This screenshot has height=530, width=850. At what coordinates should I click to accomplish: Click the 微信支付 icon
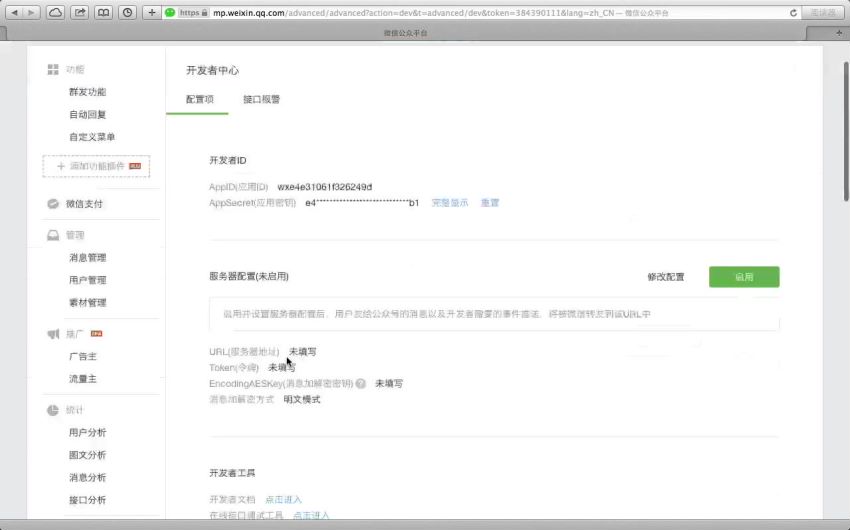pos(53,204)
